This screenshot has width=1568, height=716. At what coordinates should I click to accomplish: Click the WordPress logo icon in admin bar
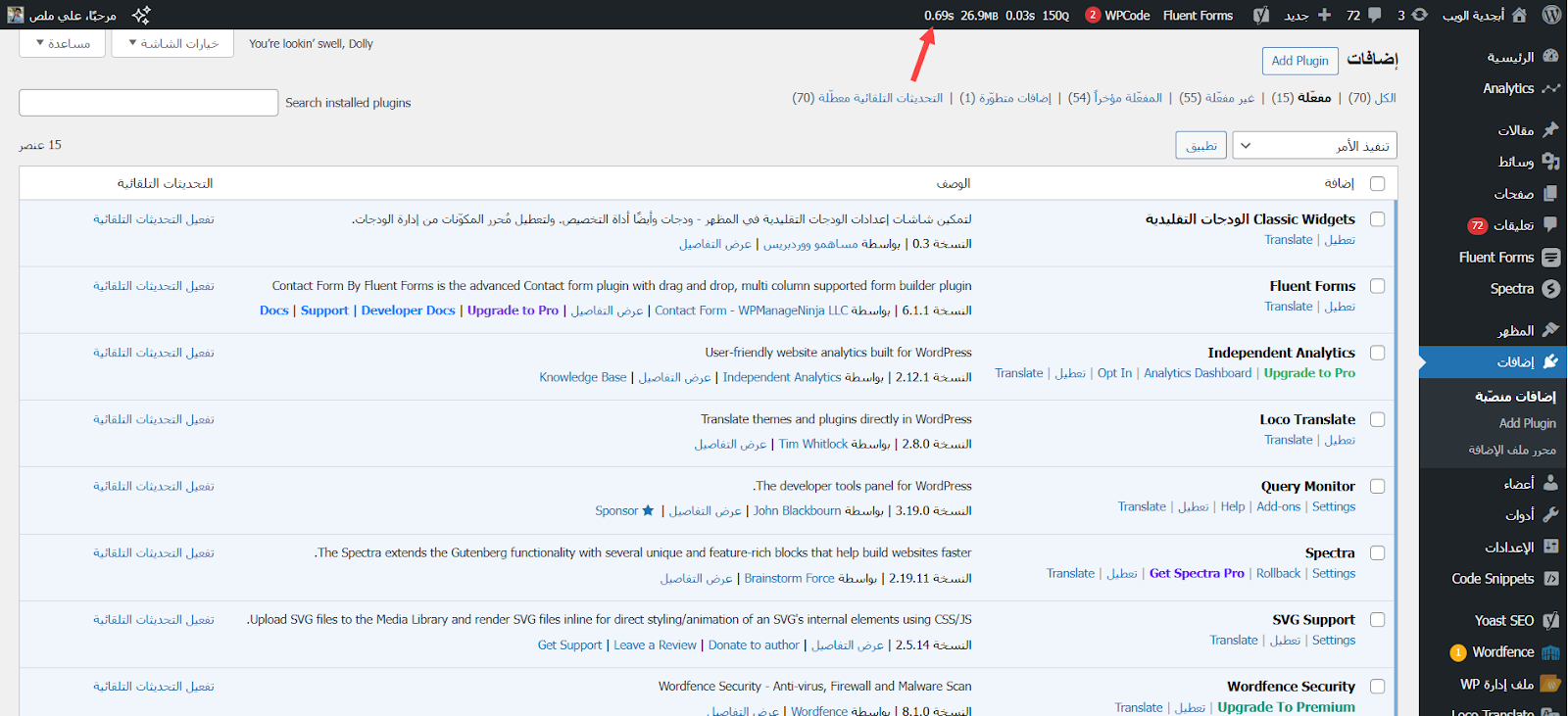(1551, 15)
